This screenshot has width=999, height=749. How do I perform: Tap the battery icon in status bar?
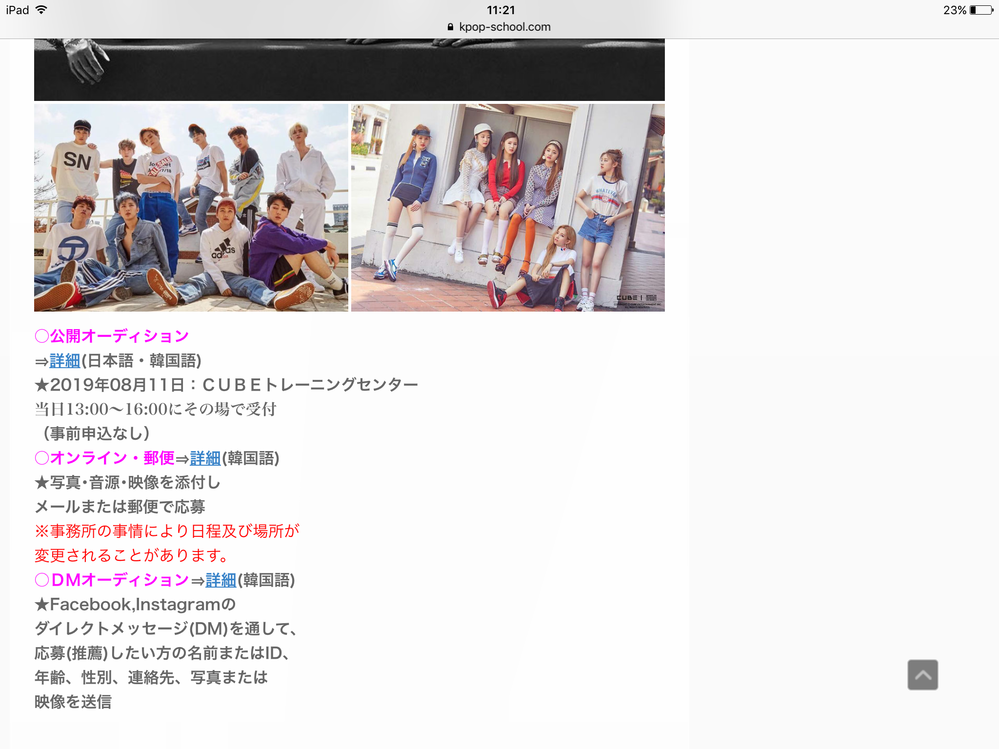click(981, 10)
